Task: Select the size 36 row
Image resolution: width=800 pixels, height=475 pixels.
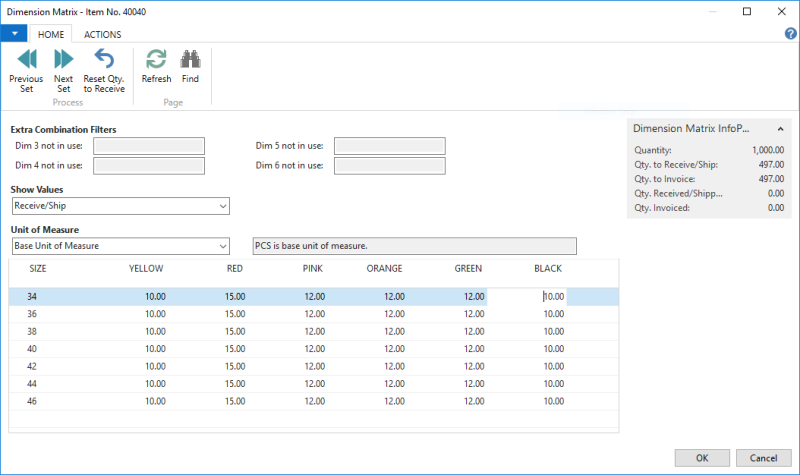Action: pos(314,314)
